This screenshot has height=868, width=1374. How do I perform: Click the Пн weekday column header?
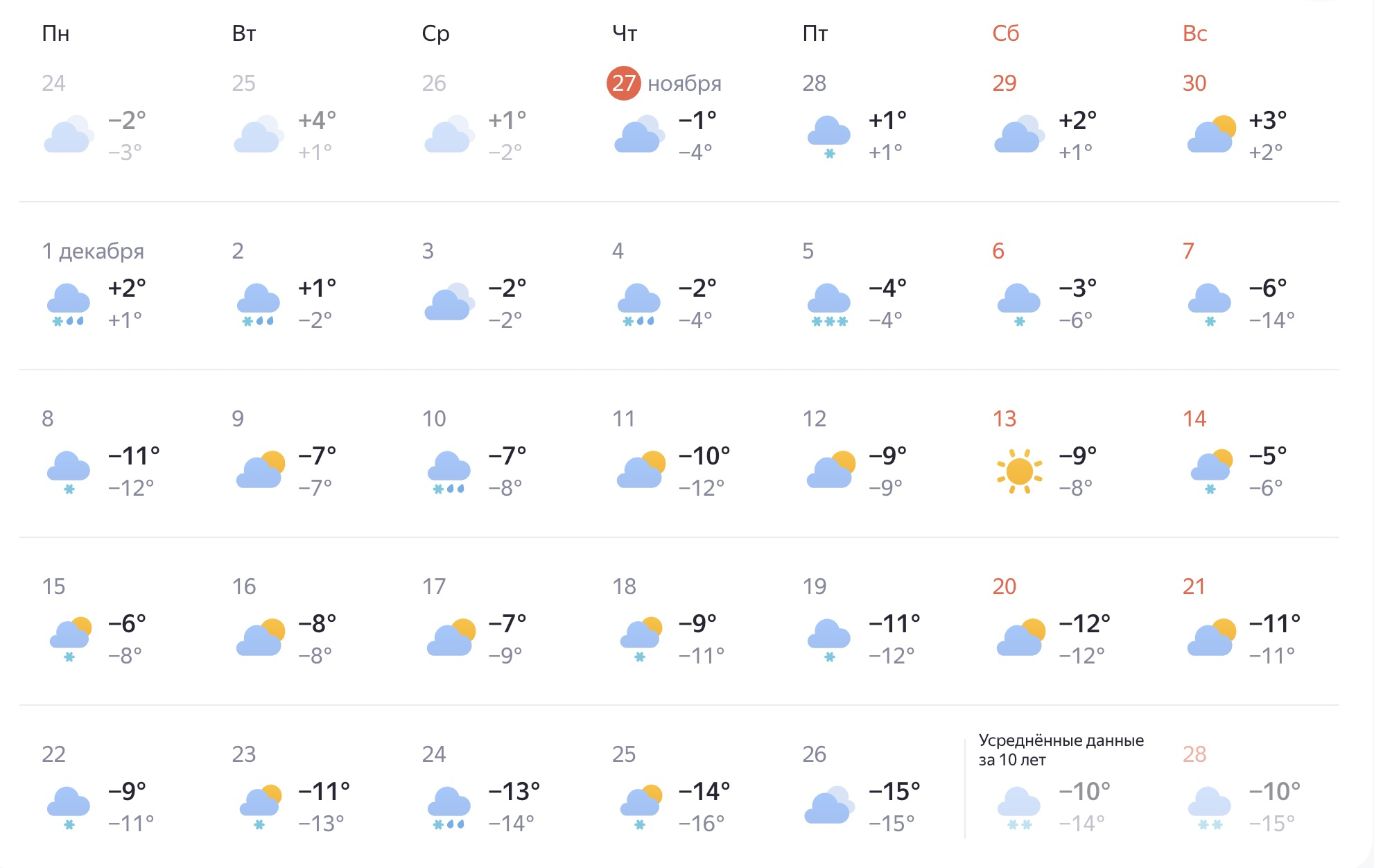click(x=55, y=33)
